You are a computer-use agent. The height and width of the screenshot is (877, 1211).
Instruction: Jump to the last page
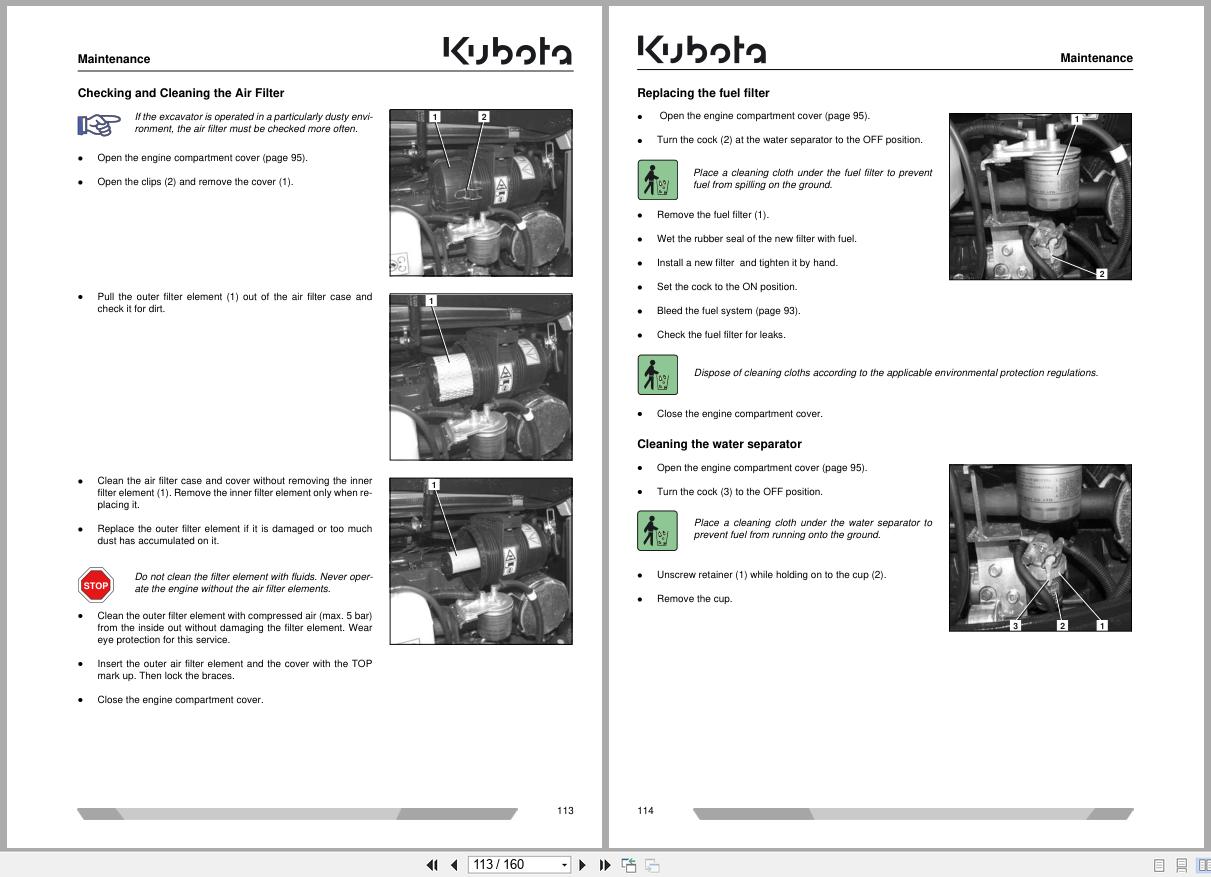[605, 865]
